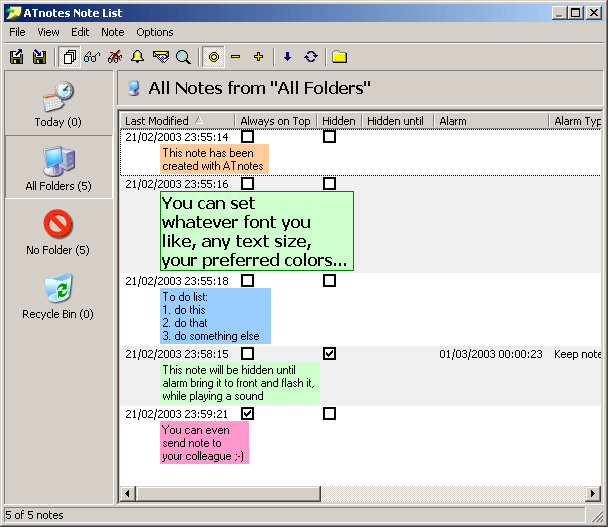Viewport: 608px width, 527px height.
Task: Click the yellow folder toolbar icon
Action: [x=339, y=57]
